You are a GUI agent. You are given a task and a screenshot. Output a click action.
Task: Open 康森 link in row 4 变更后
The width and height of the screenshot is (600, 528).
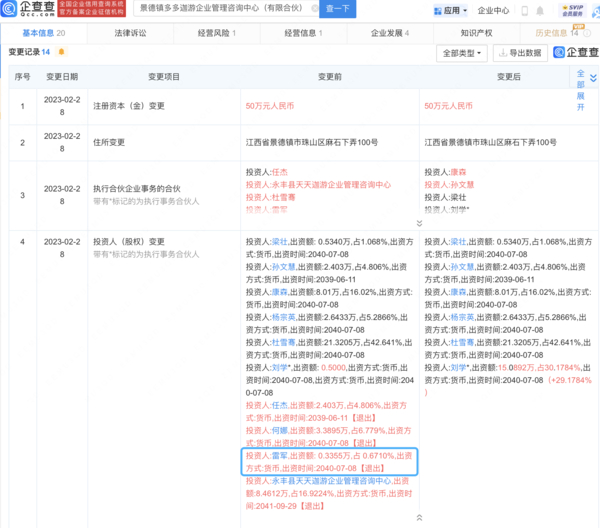point(458,292)
